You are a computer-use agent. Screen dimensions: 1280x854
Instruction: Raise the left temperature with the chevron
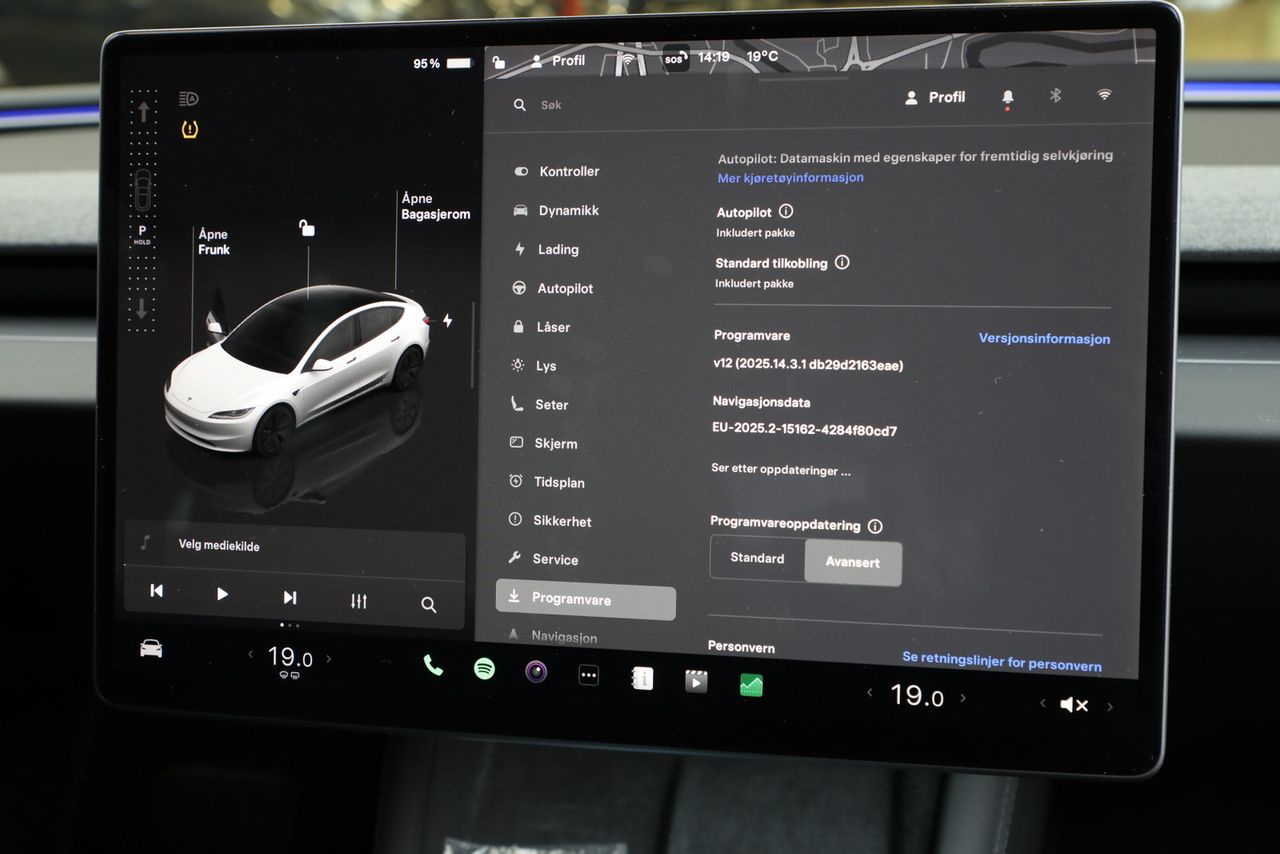pyautogui.click(x=328, y=659)
